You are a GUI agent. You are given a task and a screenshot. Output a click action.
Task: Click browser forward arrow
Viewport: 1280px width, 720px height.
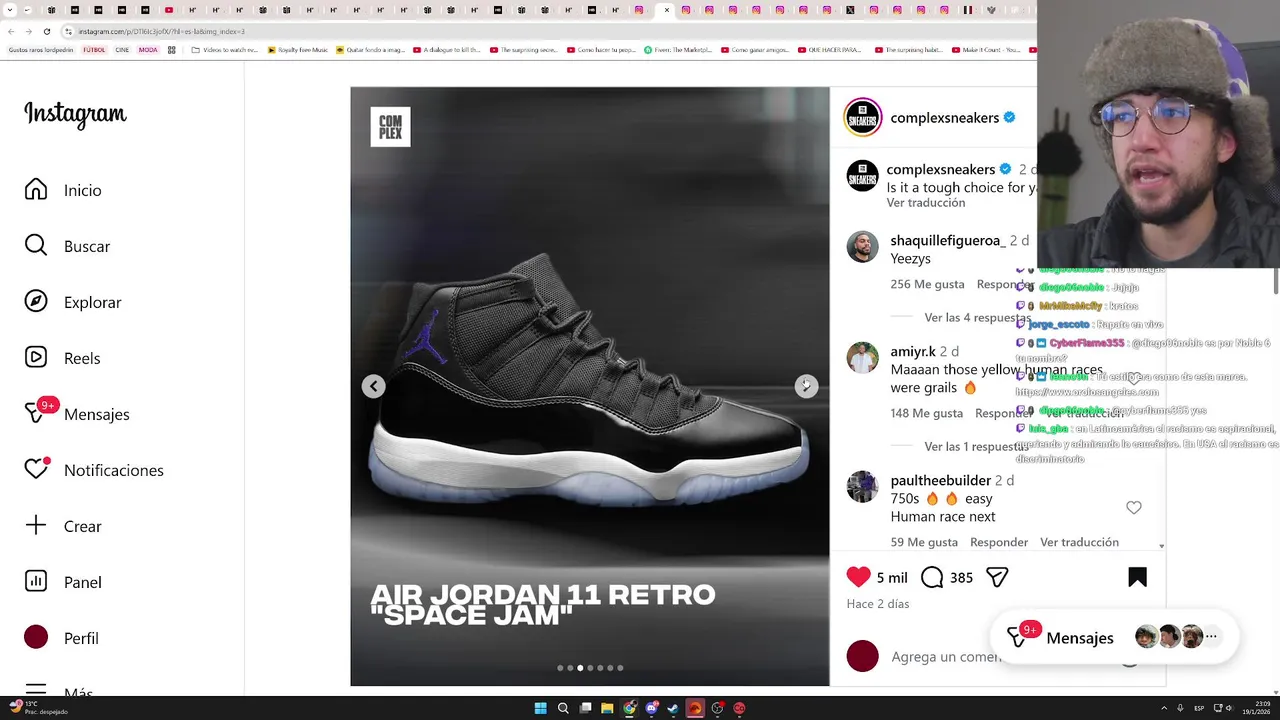pyautogui.click(x=28, y=31)
